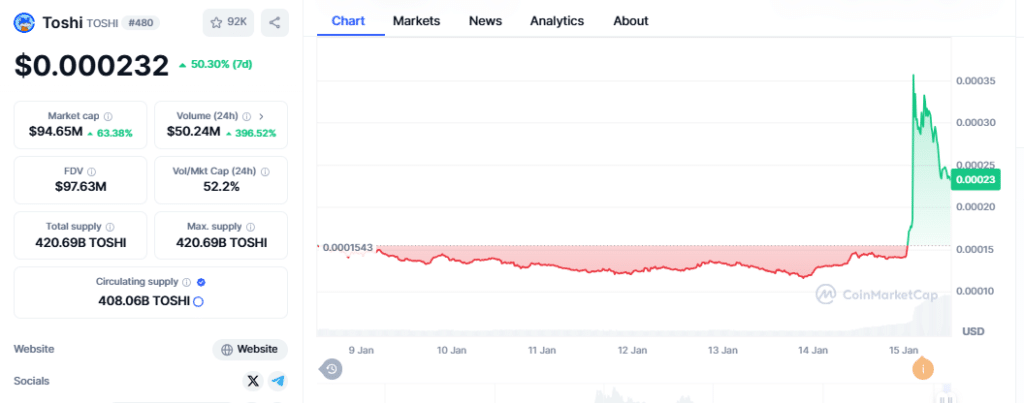Open the News tab

pyautogui.click(x=485, y=21)
